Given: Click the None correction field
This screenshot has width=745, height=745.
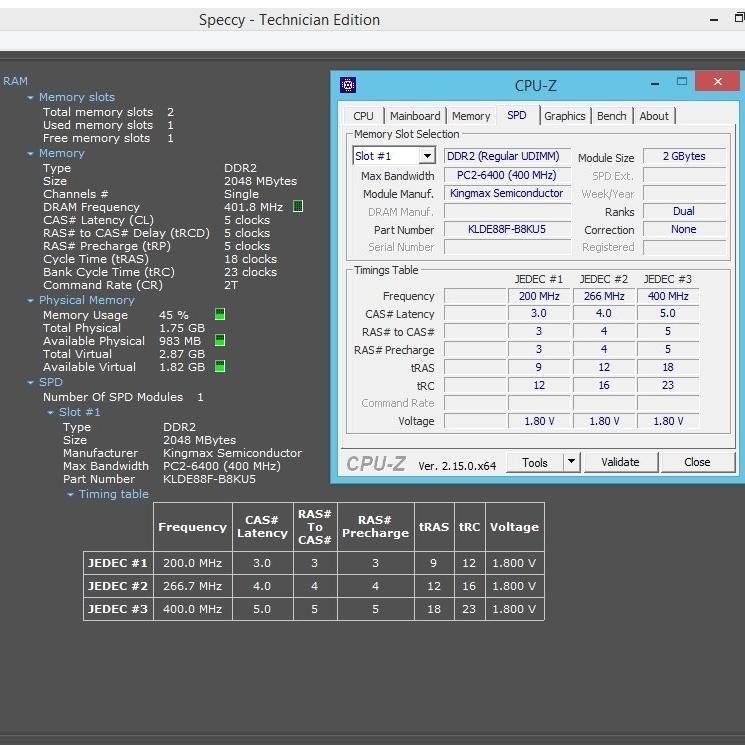Looking at the screenshot, I should [684, 229].
